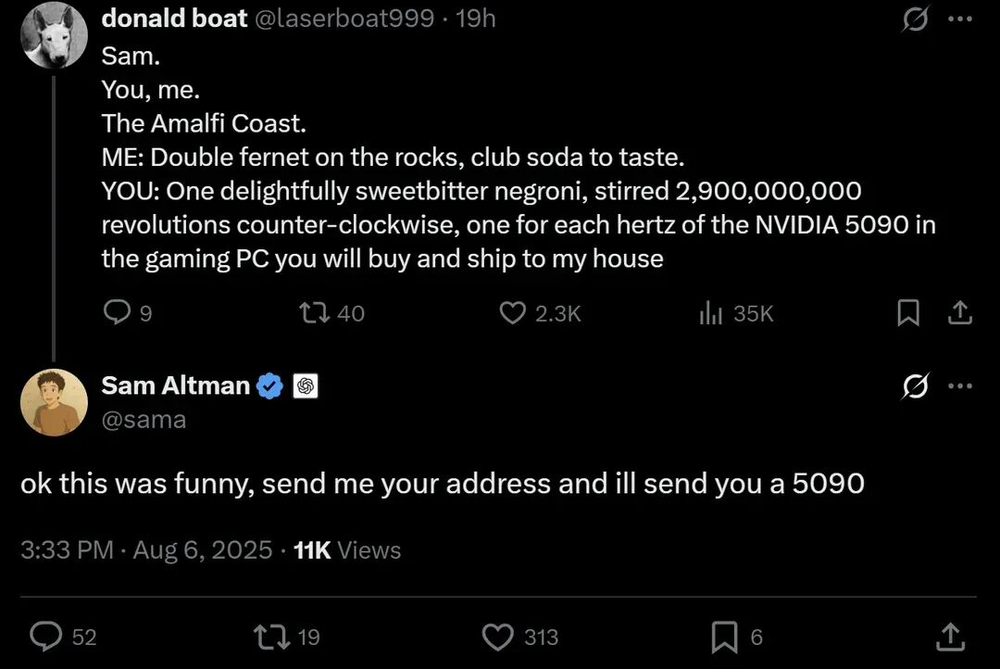Screen dimensions: 1000x669
Task: Reply to Sam Altman's tweet
Action: click(45, 636)
